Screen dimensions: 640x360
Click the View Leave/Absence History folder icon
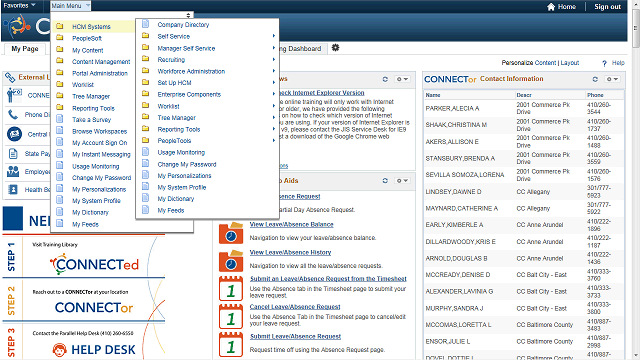pyautogui.click(x=231, y=261)
